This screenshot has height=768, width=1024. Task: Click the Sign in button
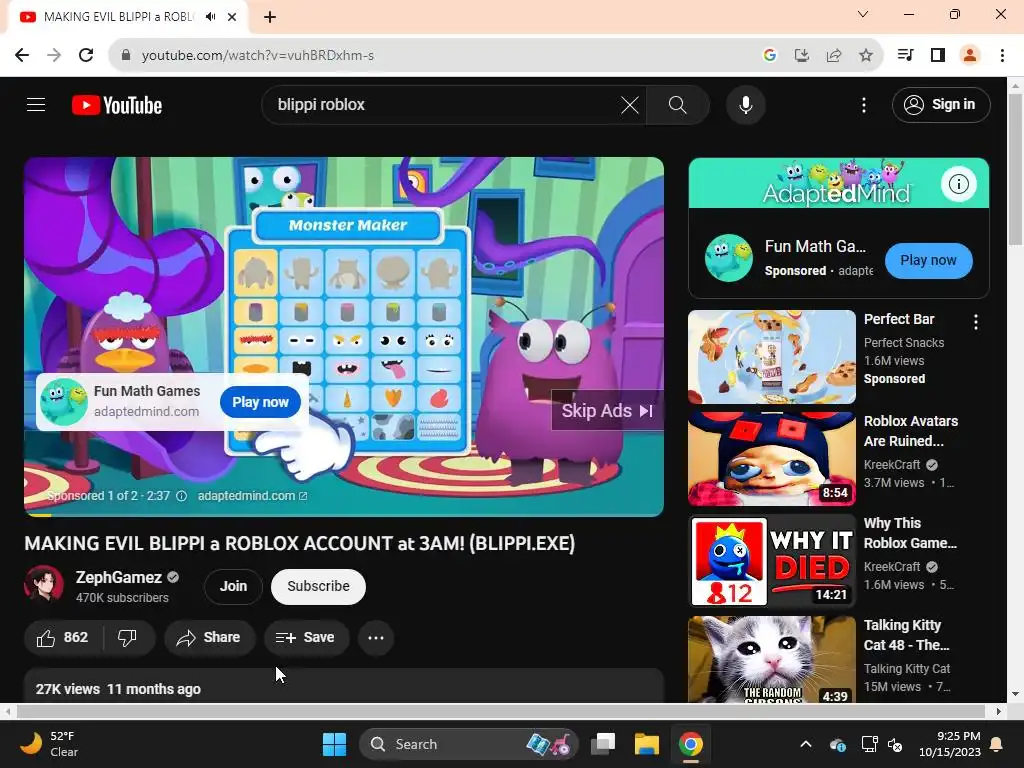941,104
